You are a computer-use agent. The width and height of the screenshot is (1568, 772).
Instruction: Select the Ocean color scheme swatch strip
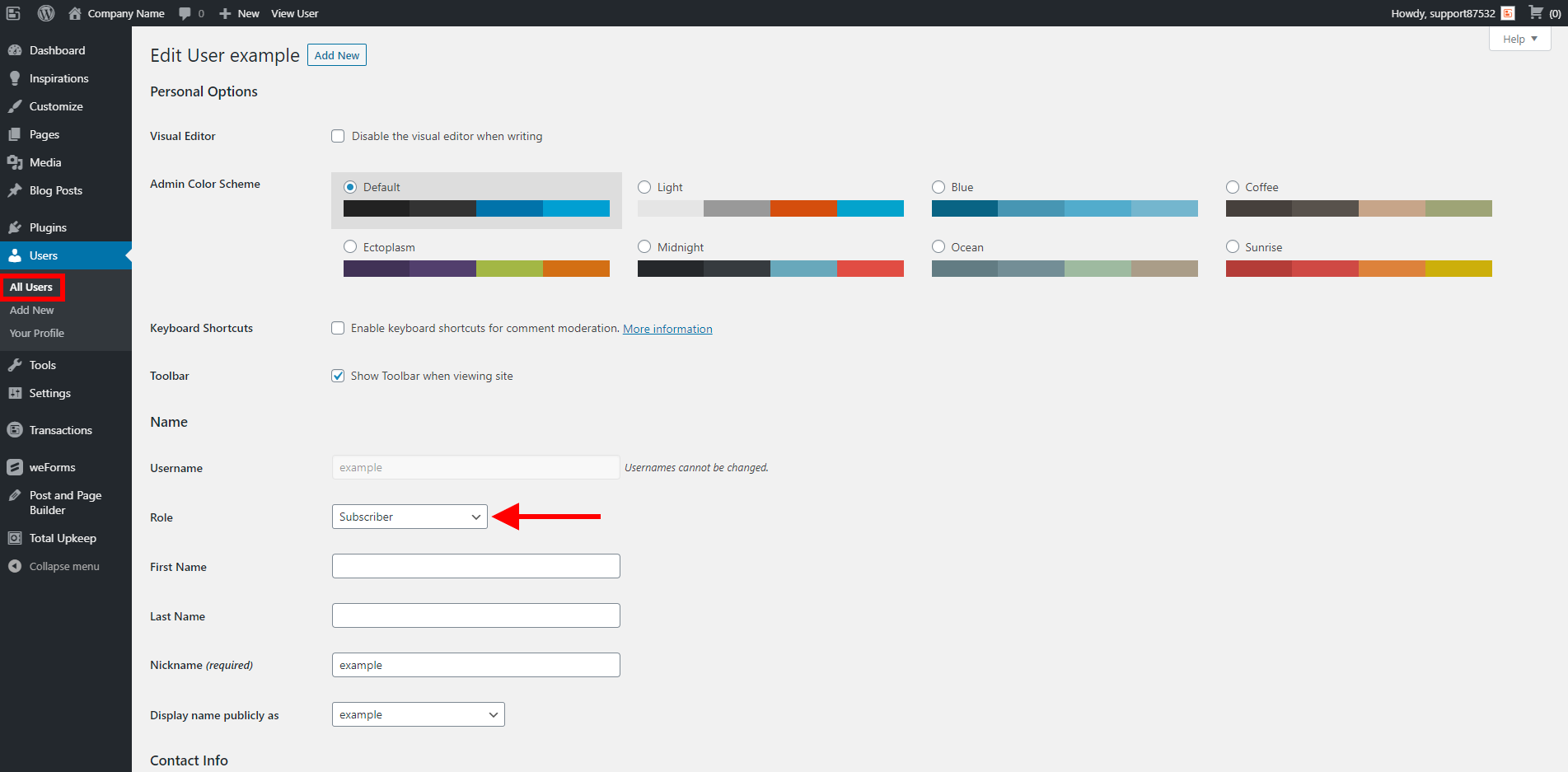tap(1064, 268)
